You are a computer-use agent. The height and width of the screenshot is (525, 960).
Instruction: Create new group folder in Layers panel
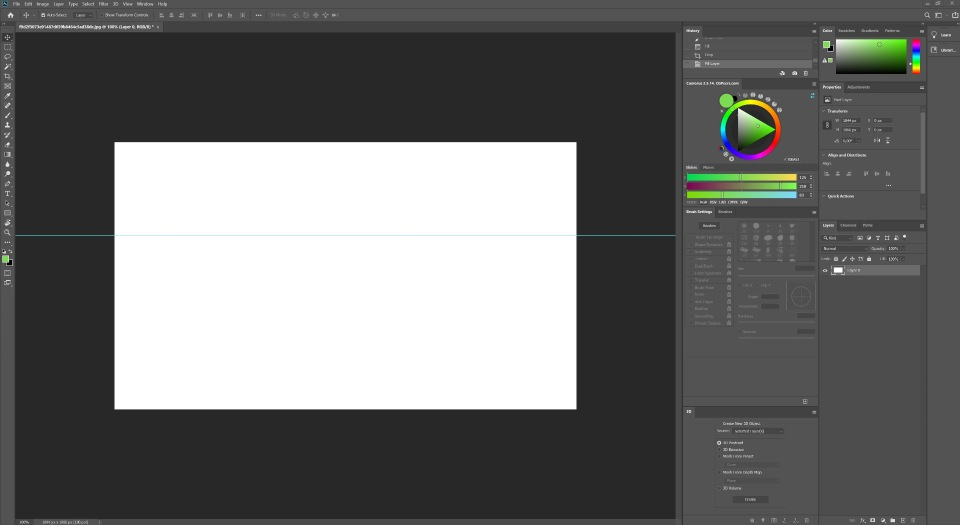tap(893, 521)
